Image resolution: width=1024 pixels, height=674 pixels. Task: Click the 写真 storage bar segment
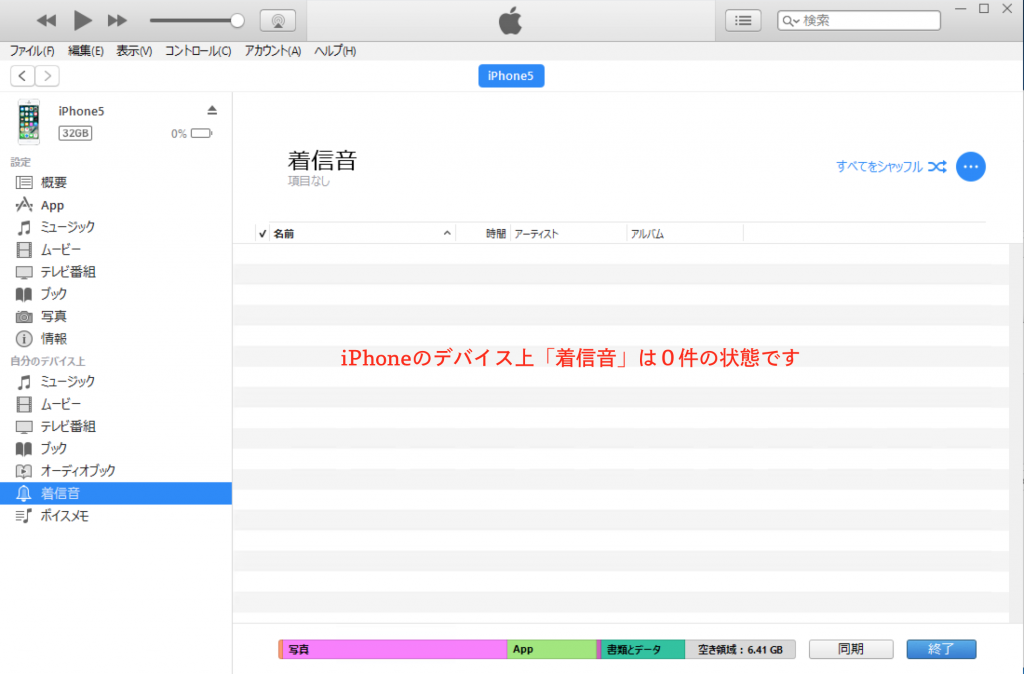[x=394, y=649]
